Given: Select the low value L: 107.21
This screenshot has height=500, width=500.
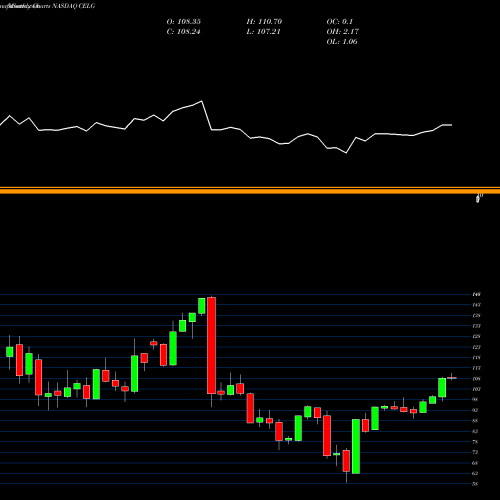Looking at the screenshot, I should 263,32.
